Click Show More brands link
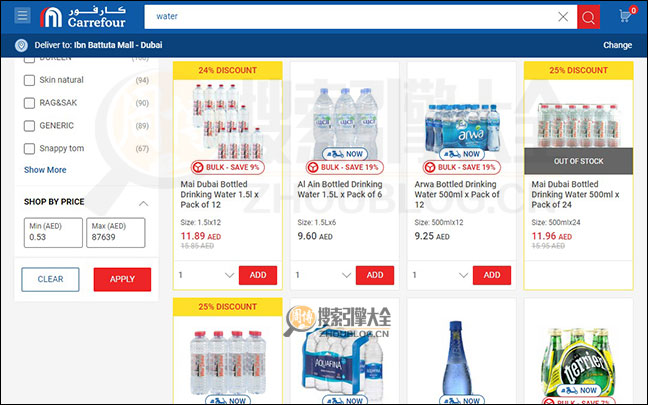Screen dimensions: 648x405 click(x=45, y=170)
